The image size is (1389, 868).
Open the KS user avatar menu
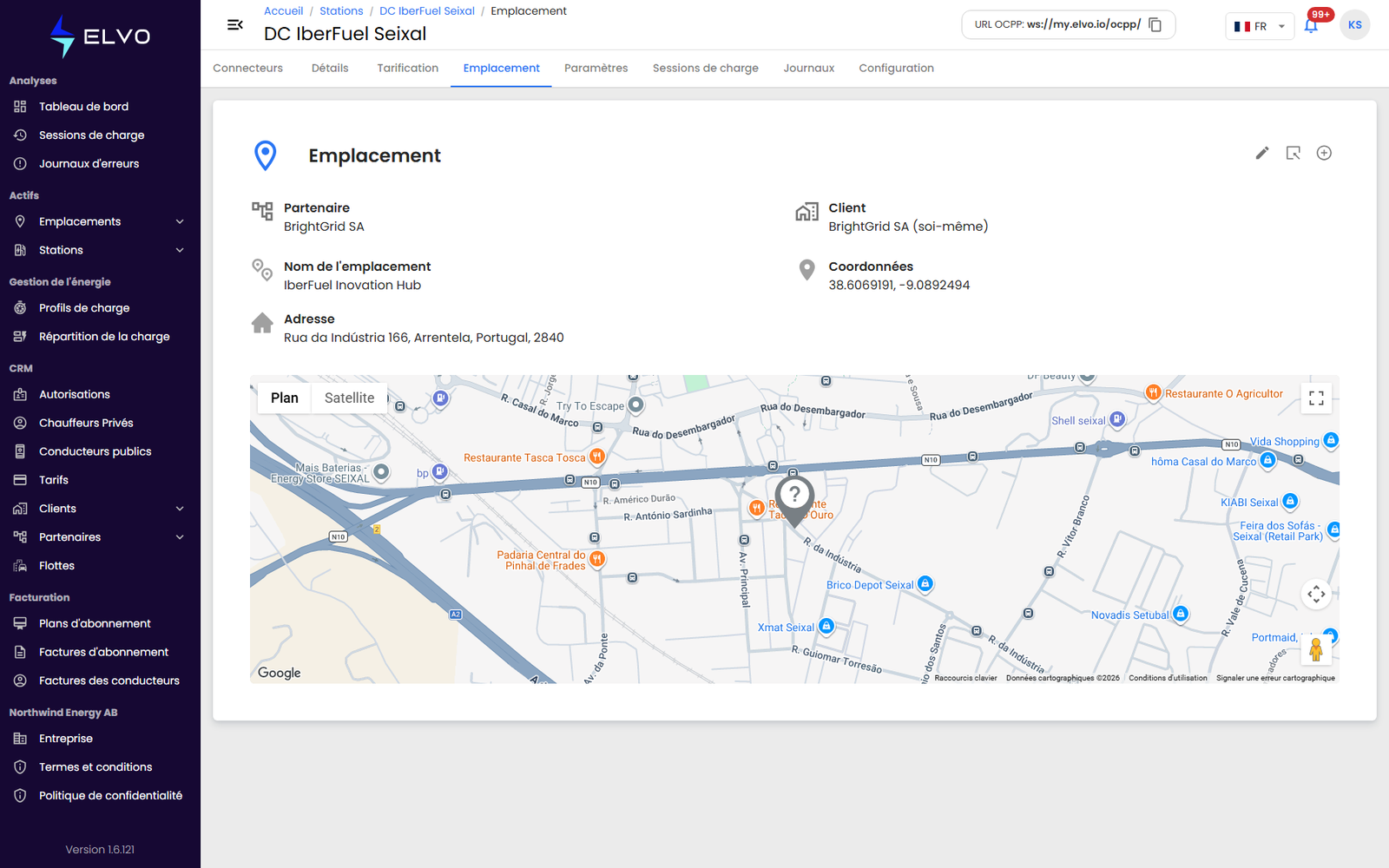[1354, 25]
